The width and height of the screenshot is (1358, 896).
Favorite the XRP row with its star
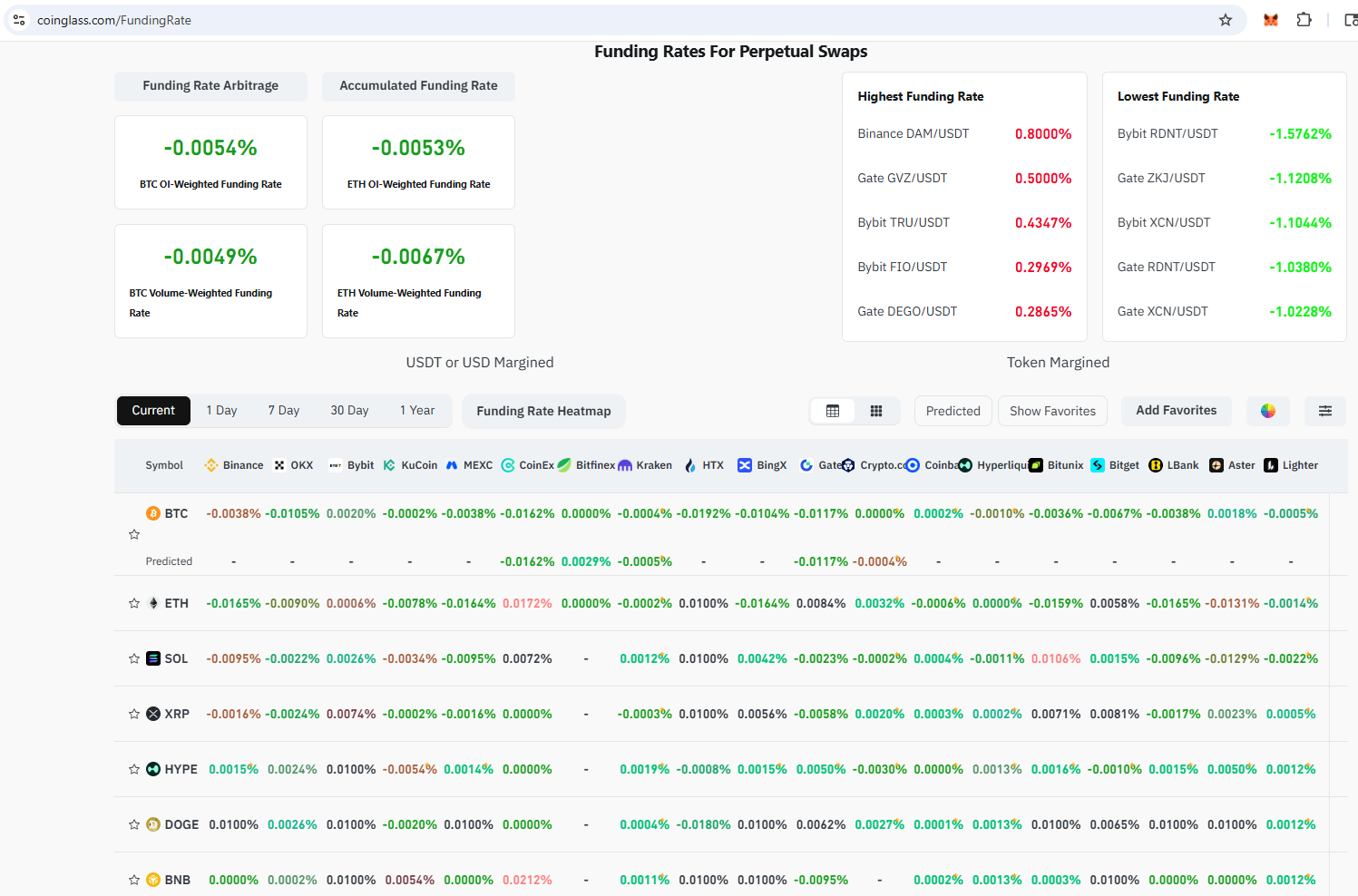134,714
